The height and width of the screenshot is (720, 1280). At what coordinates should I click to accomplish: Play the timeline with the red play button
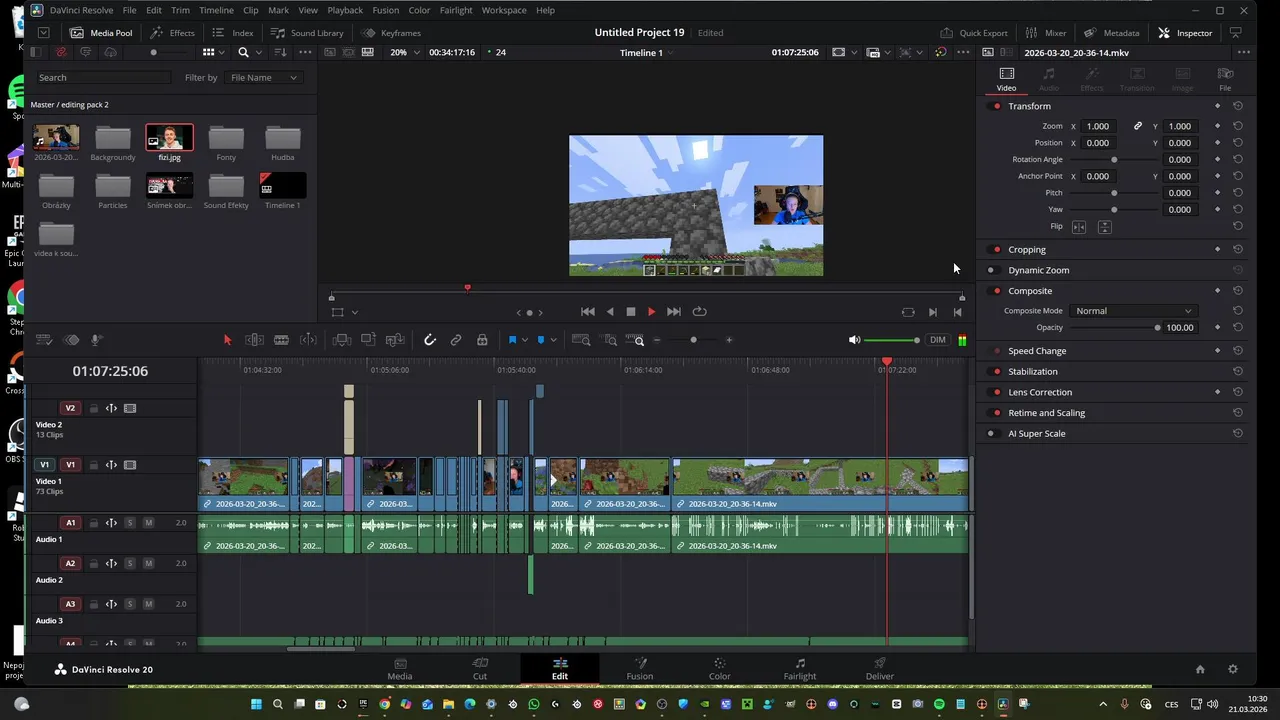[651, 312]
